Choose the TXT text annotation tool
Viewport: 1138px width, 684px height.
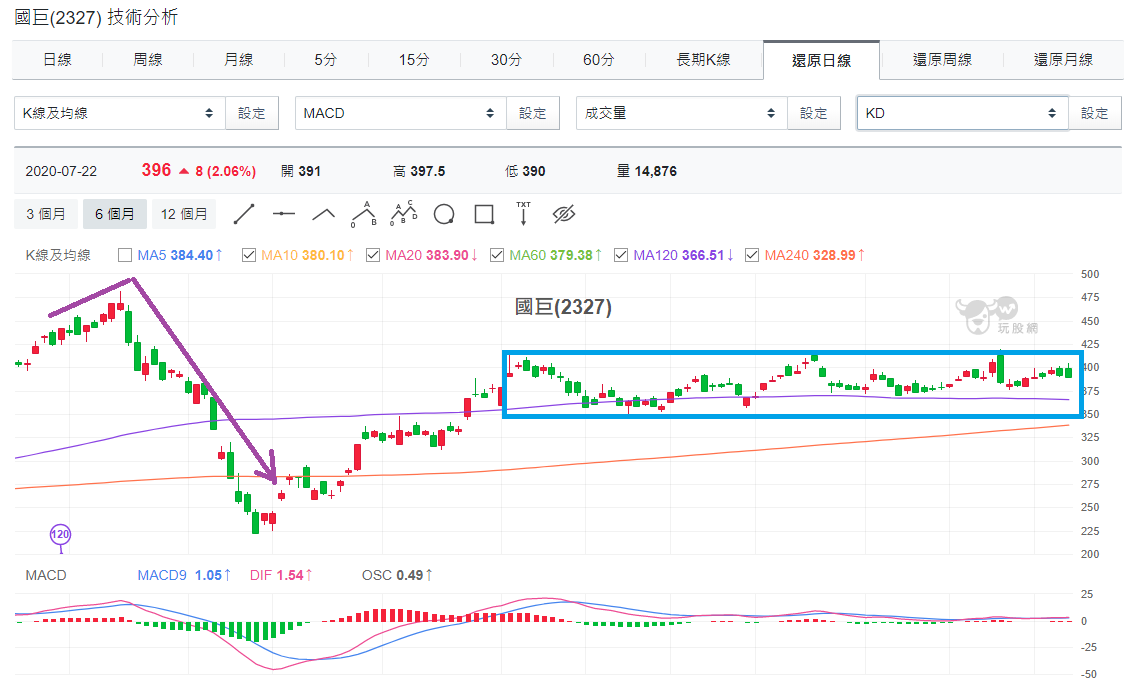[x=523, y=214]
